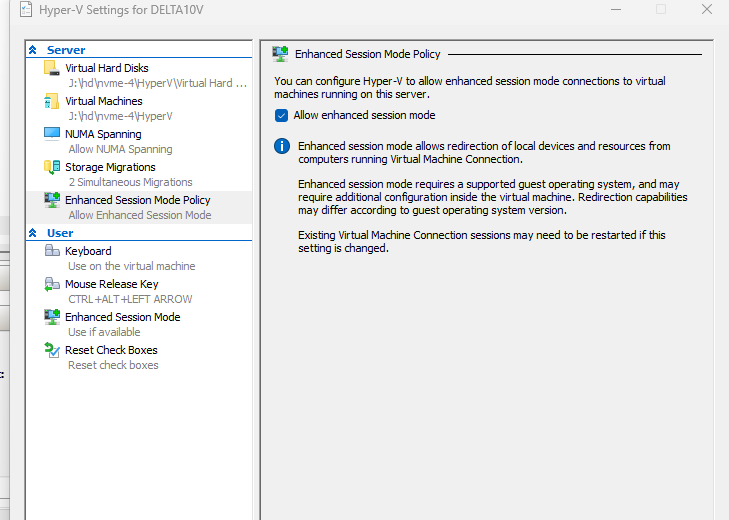Click the 'Enhanced Session Mode Policy' right pane title
The image size is (729, 520).
coord(368,54)
